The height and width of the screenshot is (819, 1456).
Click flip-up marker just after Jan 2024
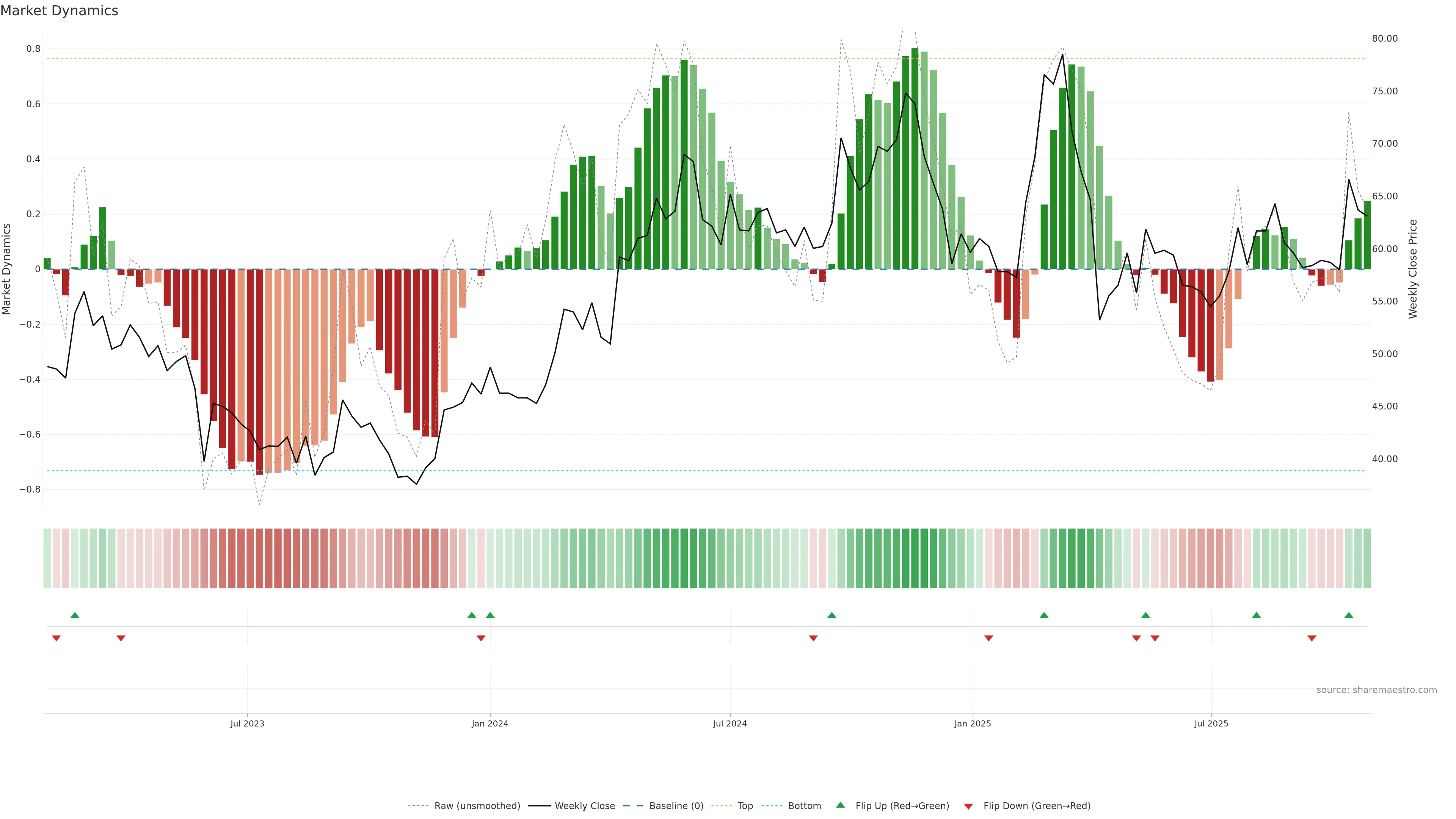[x=490, y=615]
